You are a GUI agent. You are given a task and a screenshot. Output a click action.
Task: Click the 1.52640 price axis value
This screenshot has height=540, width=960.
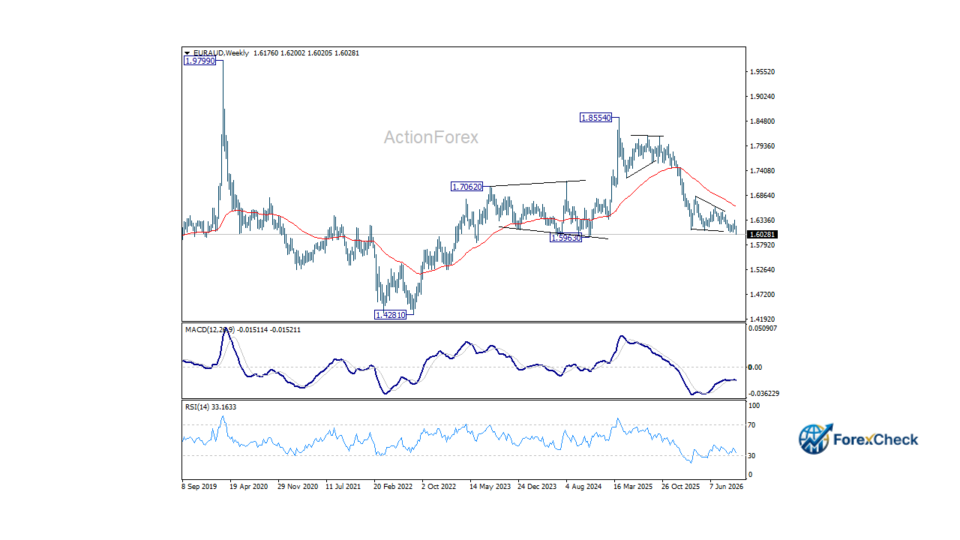(762, 269)
